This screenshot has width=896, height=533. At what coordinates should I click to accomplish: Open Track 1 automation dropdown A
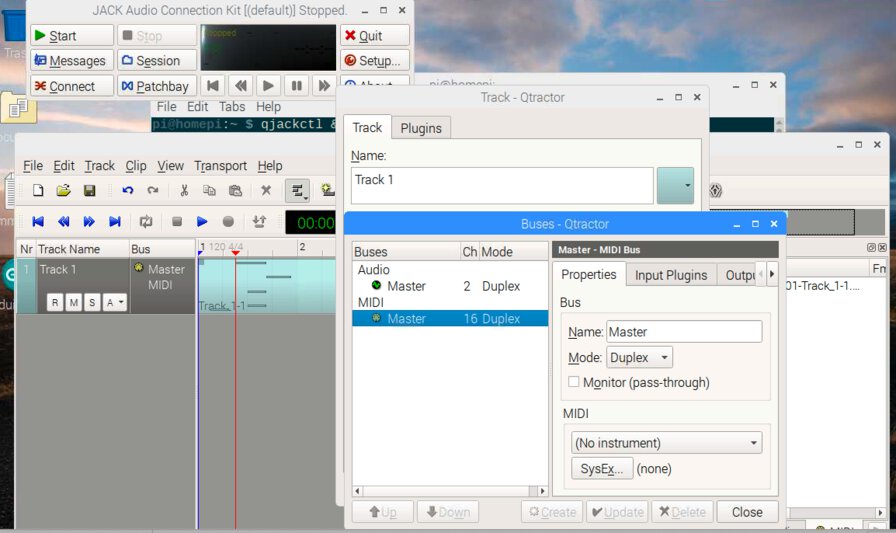pyautogui.click(x=115, y=303)
